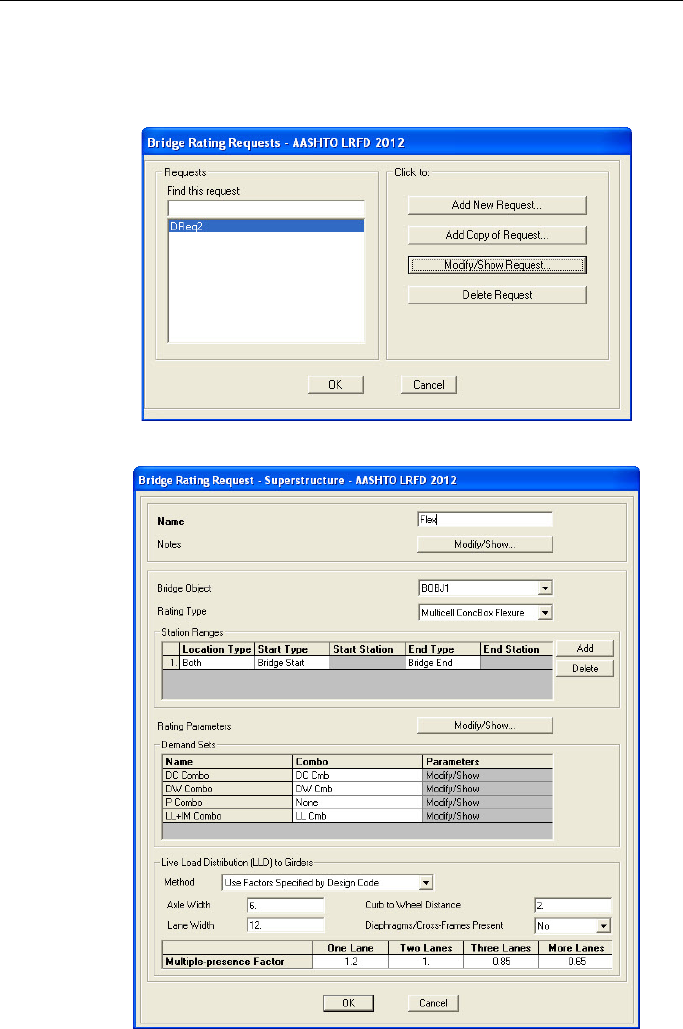
Task: Open Rating Parameters Modify/Show button
Action: coord(485,726)
